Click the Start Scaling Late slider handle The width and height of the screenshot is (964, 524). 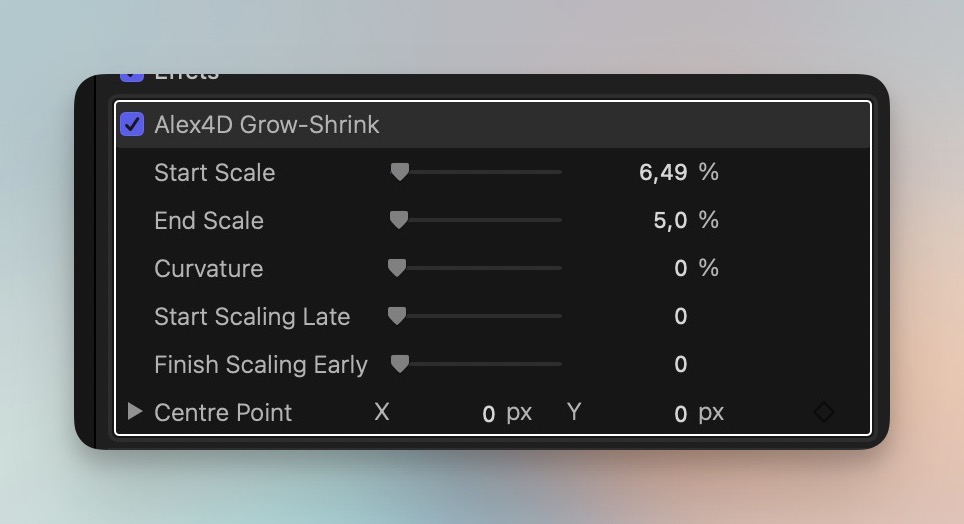click(x=397, y=316)
